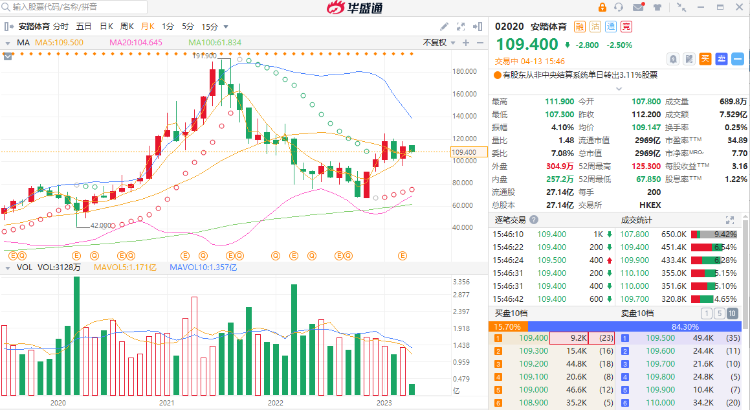The width and height of the screenshot is (750, 410).
Task: Click buy-side 15.70% ratio bar
Action: tap(508, 327)
